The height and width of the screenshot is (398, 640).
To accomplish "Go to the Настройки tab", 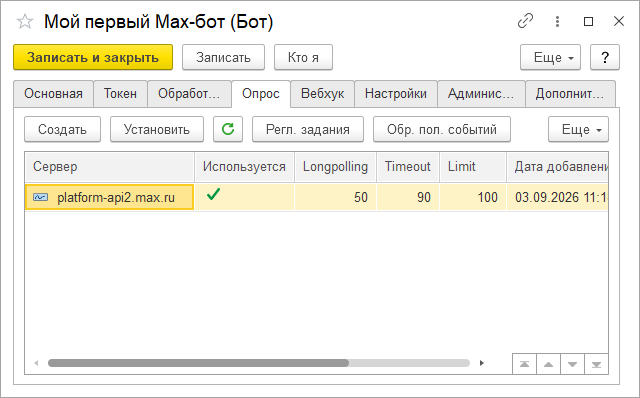I will tap(396, 94).
